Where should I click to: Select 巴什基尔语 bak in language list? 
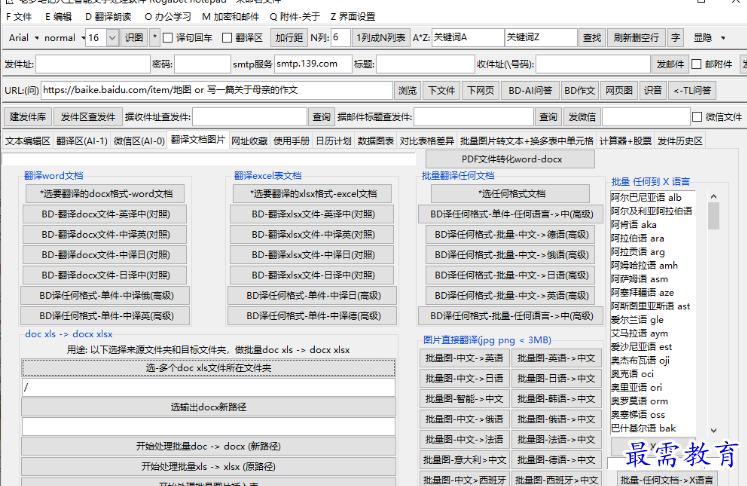(x=643, y=428)
